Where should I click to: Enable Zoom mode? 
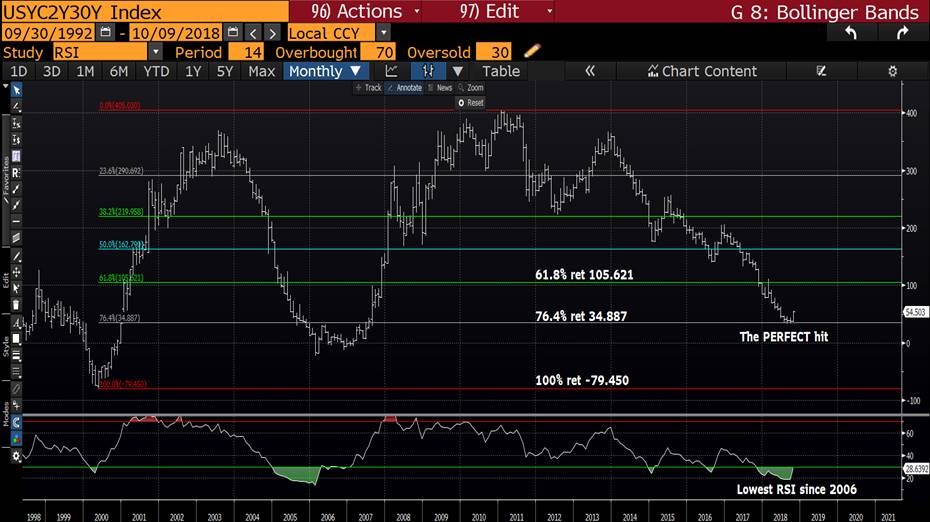click(x=471, y=88)
